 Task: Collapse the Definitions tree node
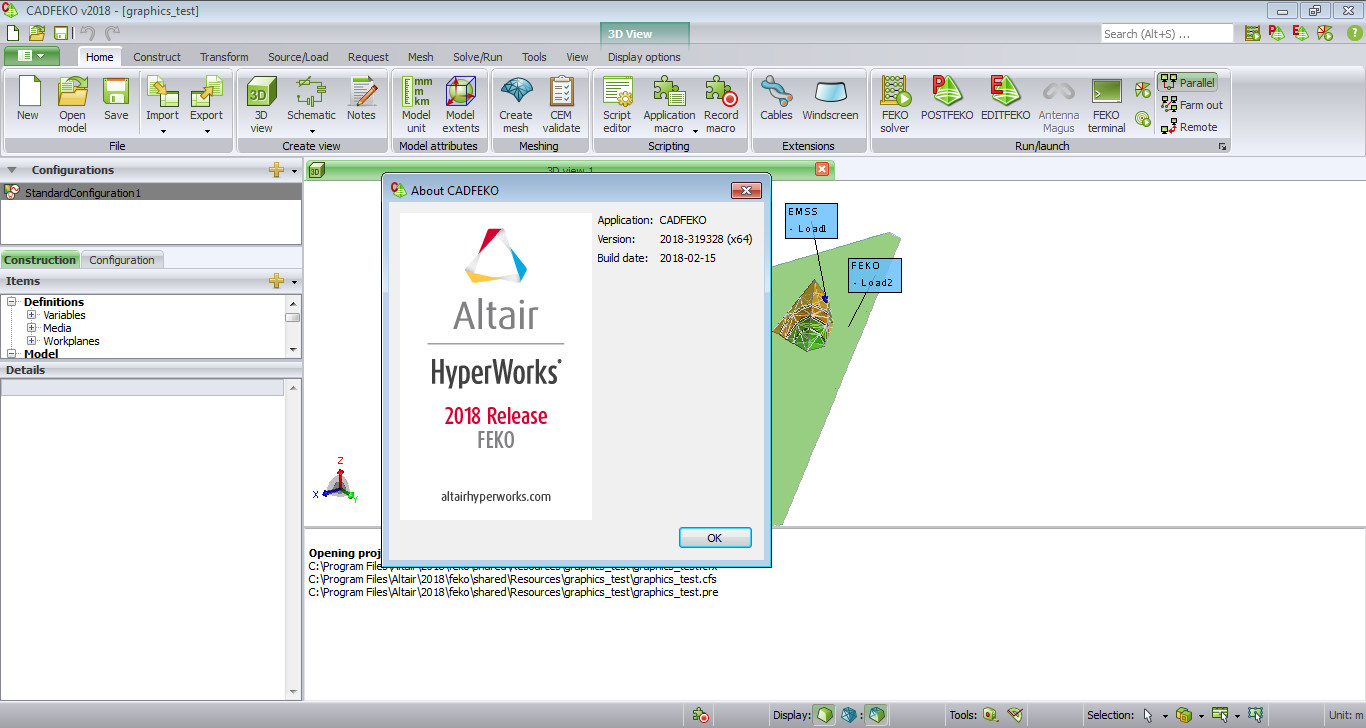click(13, 302)
